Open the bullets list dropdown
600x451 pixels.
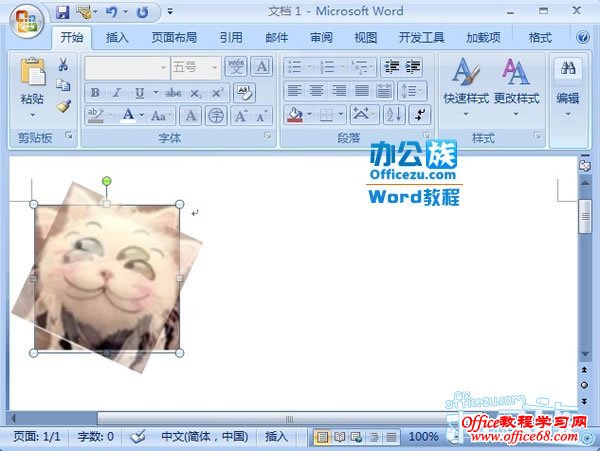pos(310,67)
